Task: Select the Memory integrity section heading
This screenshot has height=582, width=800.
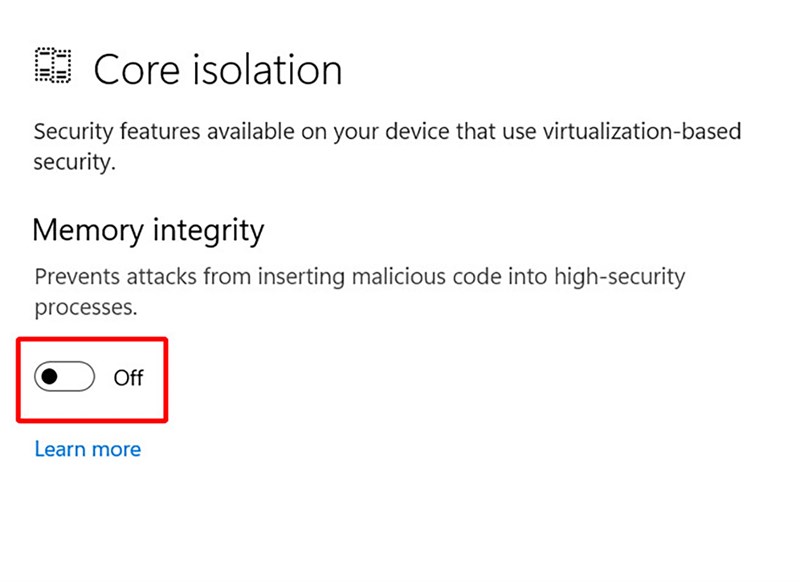Action: [x=148, y=230]
